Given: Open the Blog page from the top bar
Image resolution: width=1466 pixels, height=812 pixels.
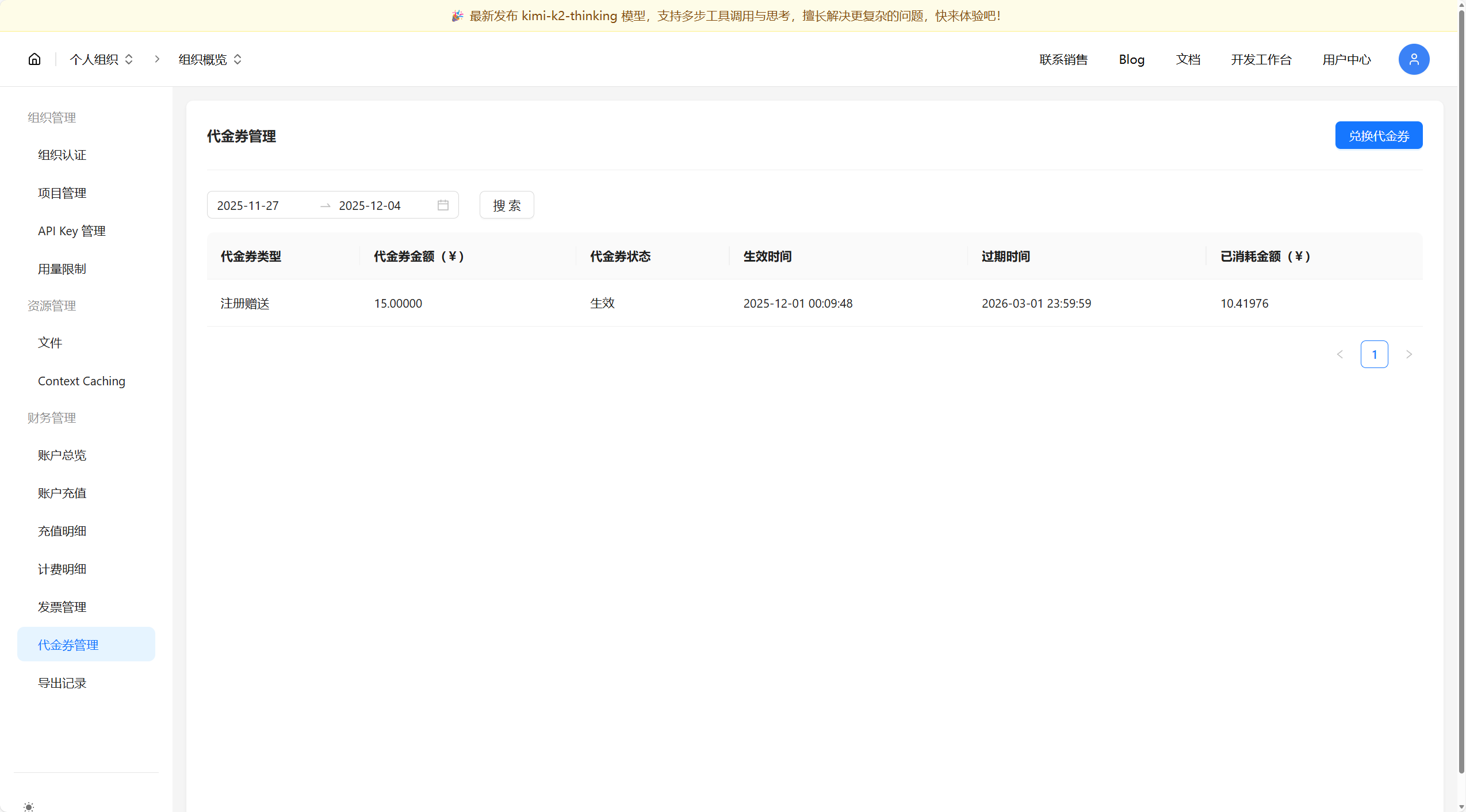Looking at the screenshot, I should (x=1131, y=59).
